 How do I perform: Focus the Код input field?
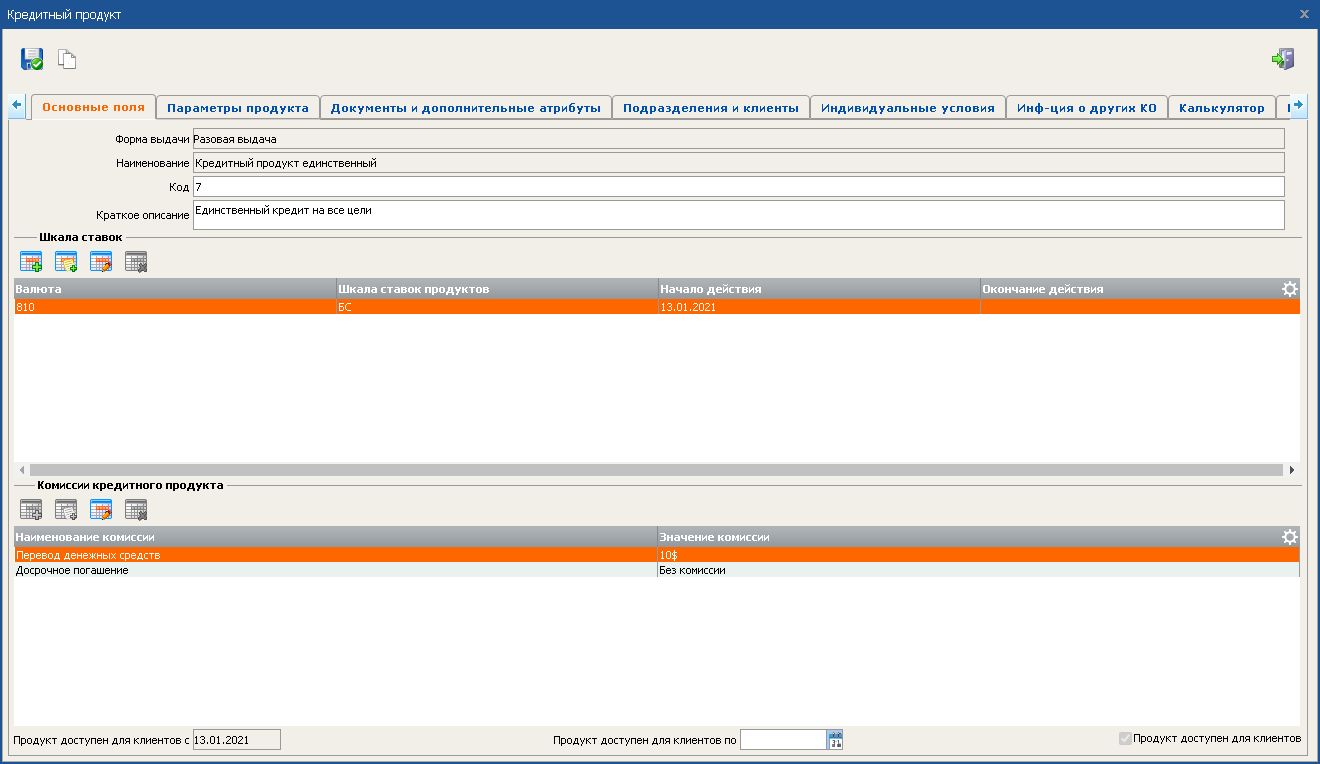(738, 187)
